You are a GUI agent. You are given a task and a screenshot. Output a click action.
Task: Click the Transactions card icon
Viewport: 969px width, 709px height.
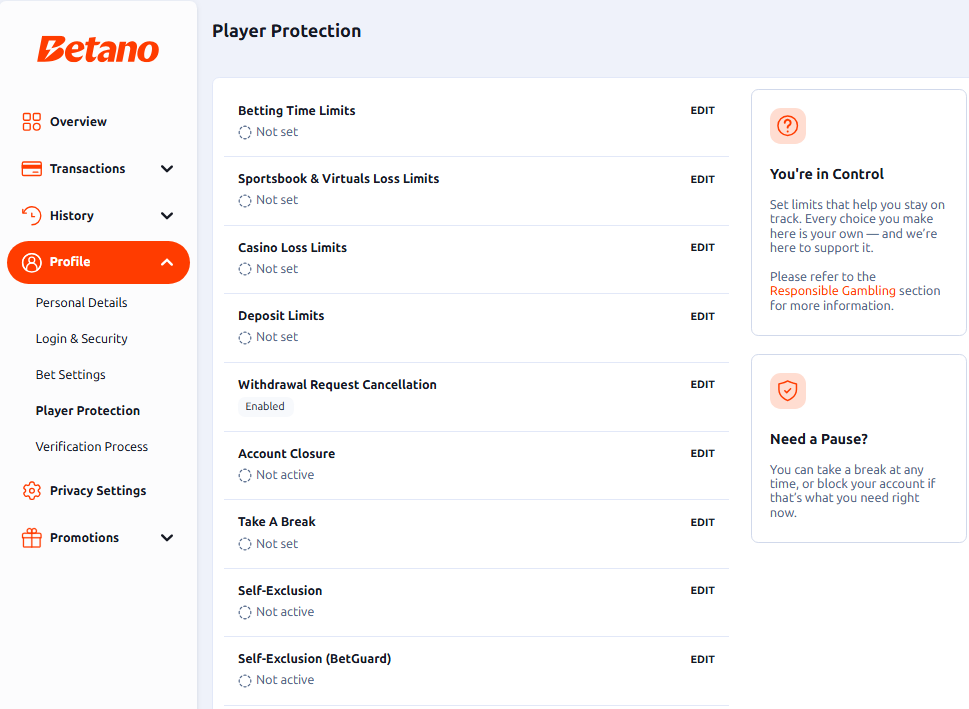coord(32,169)
